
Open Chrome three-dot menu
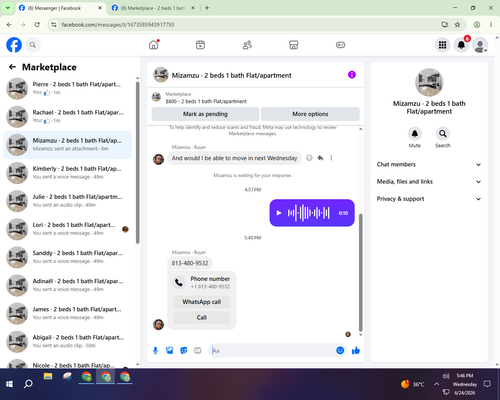click(491, 24)
